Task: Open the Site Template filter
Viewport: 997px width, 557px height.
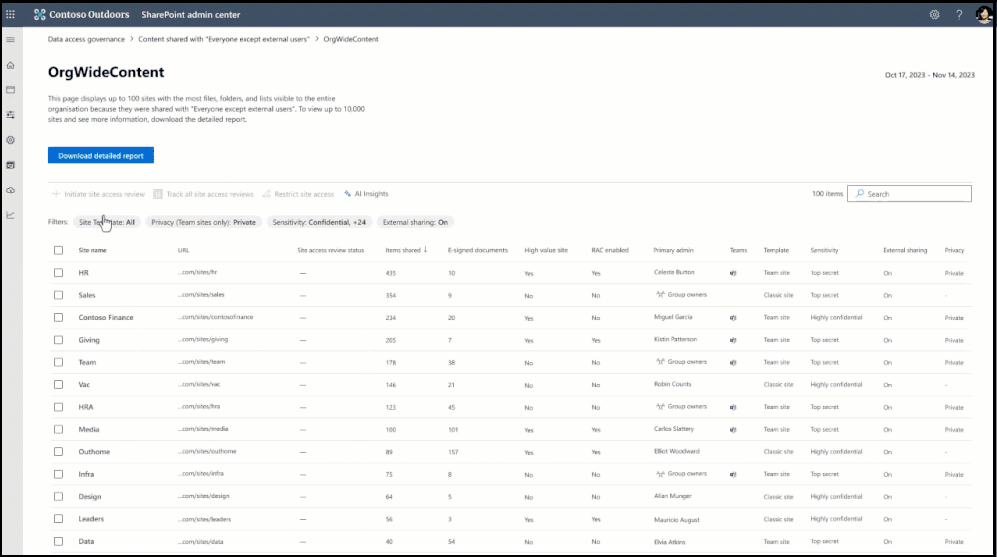Action: coord(107,222)
